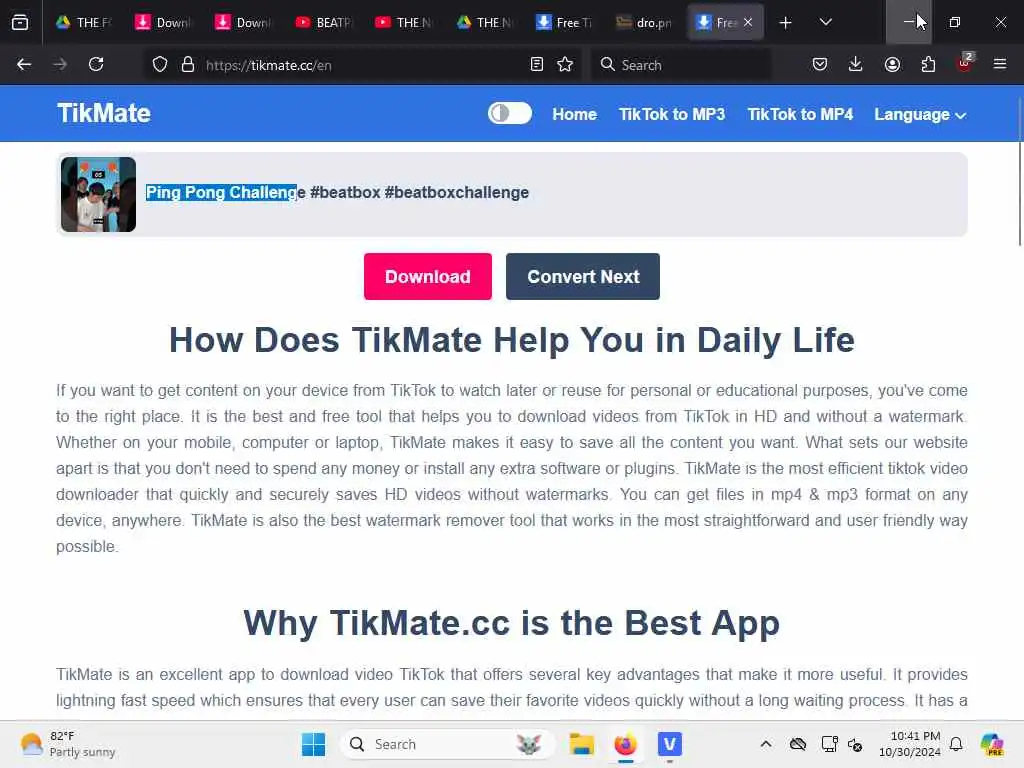Click the #beatboxchallenge hashtag text
Image resolution: width=1024 pixels, height=768 pixels.
click(x=456, y=193)
